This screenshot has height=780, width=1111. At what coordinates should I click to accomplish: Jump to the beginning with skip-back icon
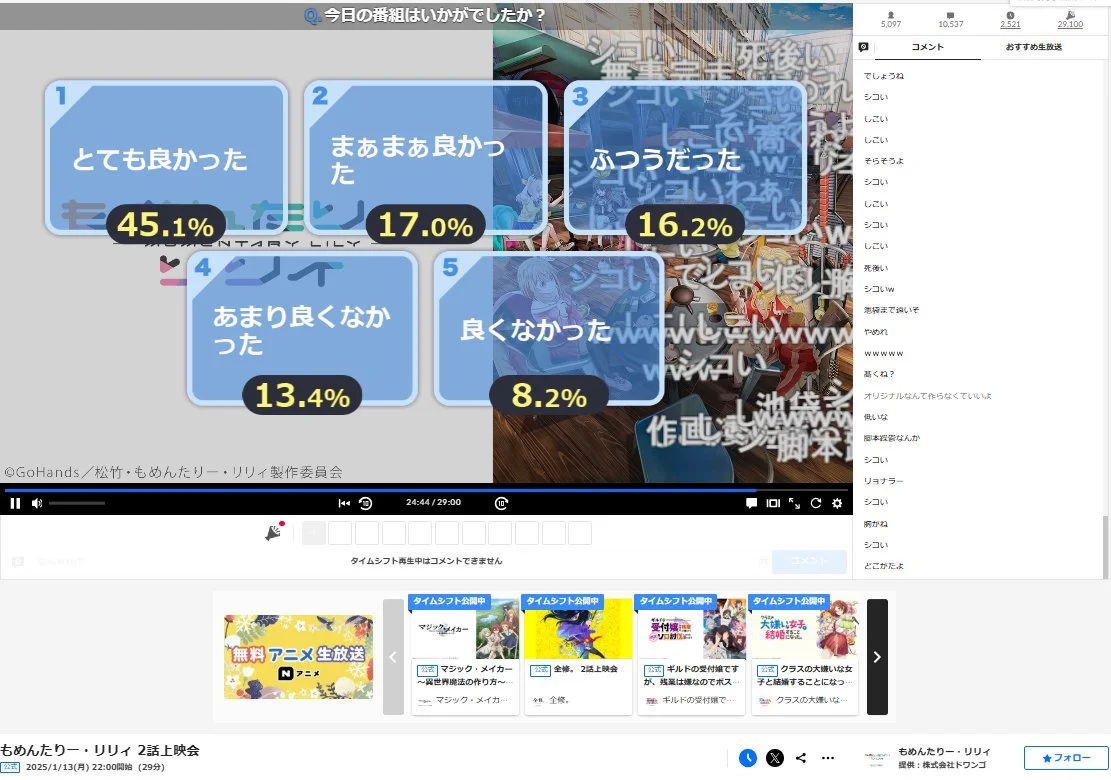point(344,503)
